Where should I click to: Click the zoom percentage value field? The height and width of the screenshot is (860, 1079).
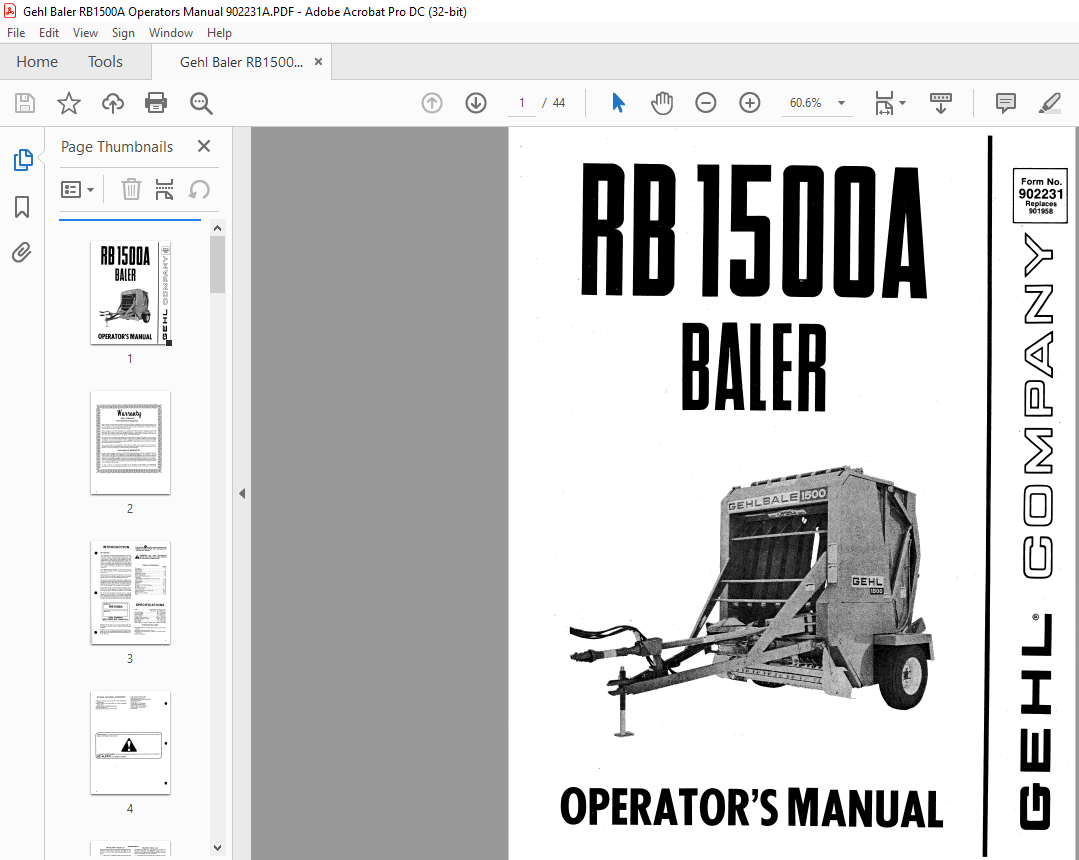(x=806, y=103)
